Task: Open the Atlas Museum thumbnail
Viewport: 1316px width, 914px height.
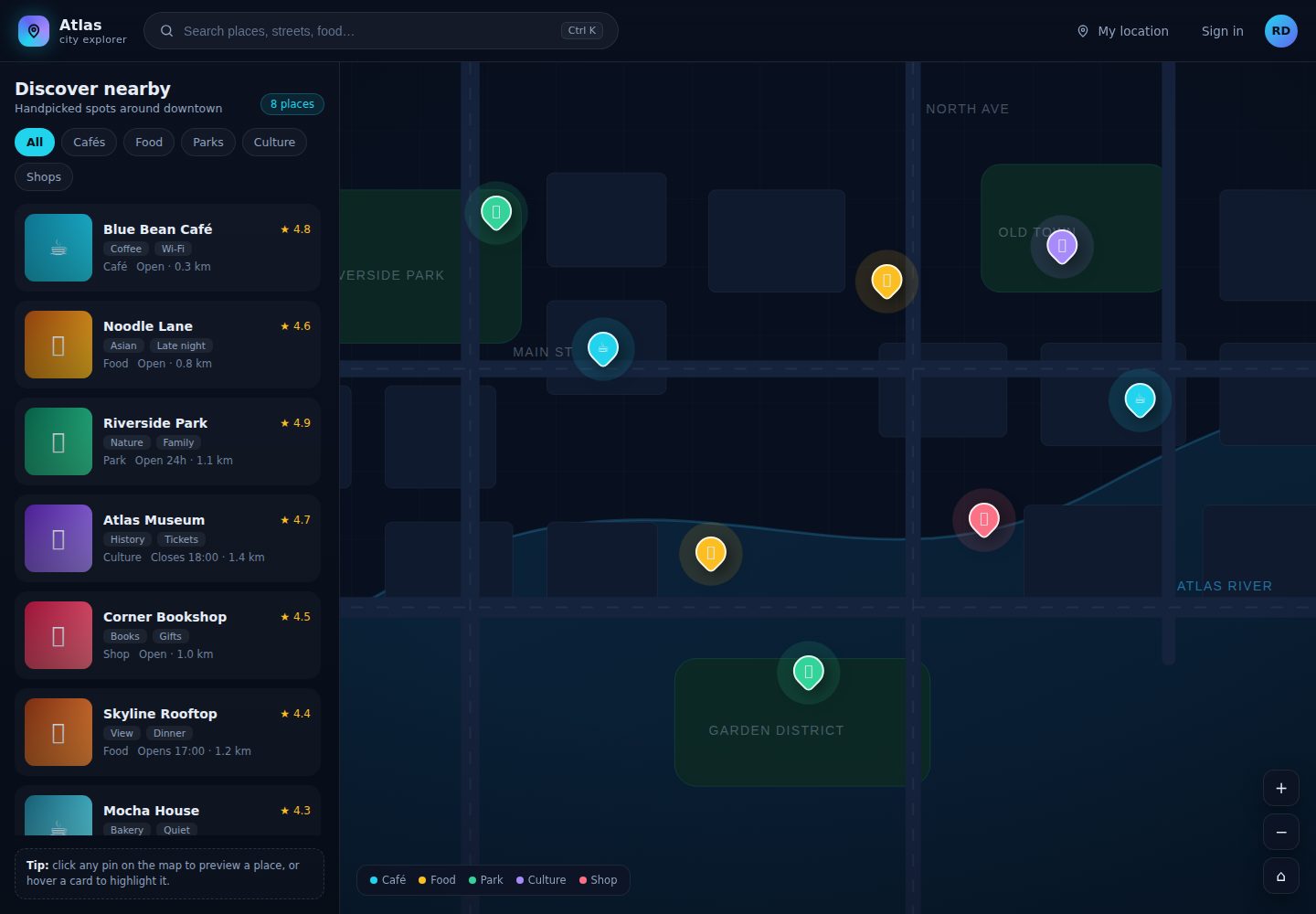Action: point(58,538)
